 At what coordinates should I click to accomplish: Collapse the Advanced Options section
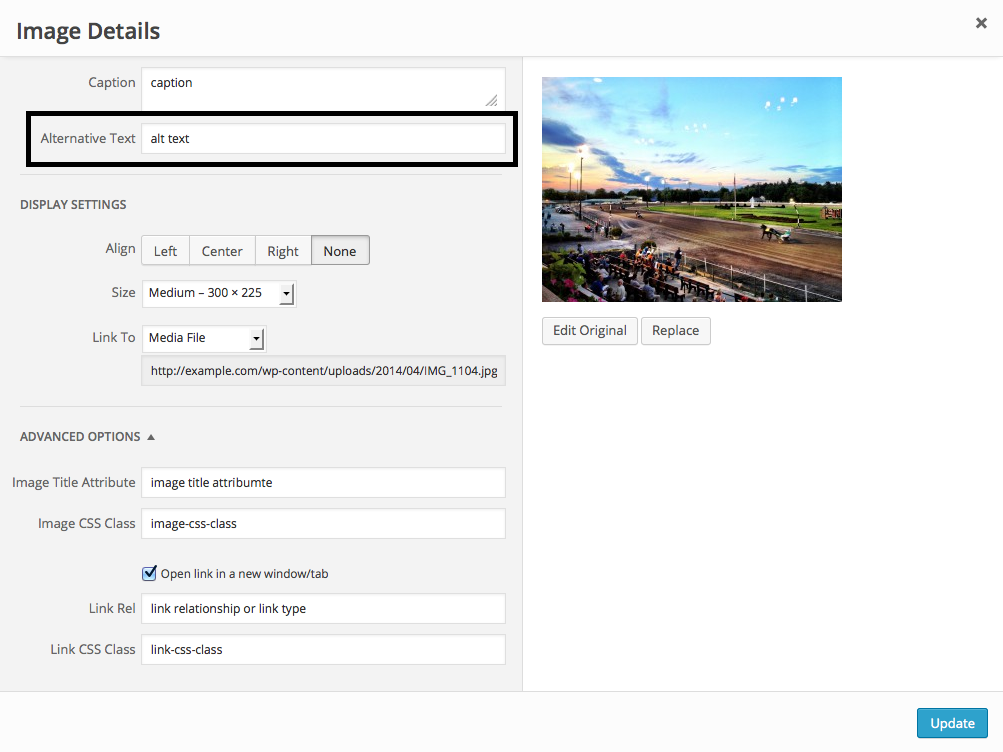(87, 437)
